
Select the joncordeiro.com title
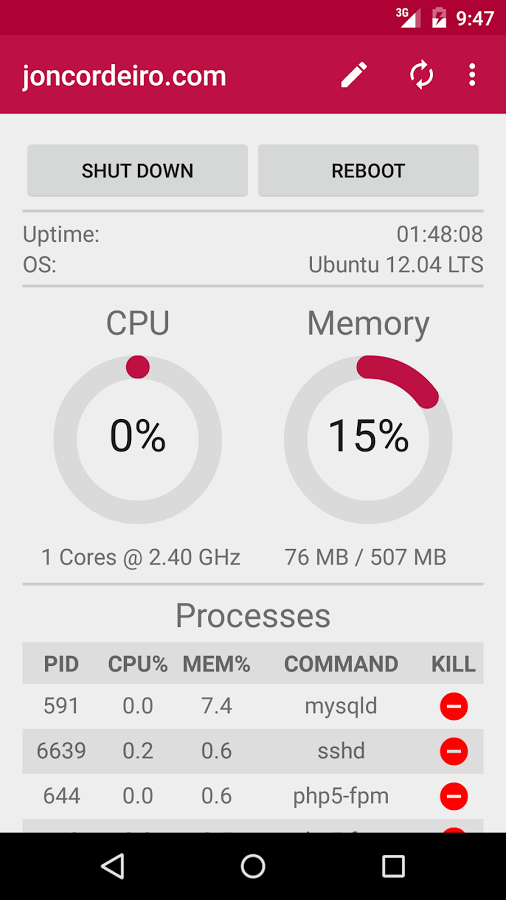click(x=124, y=76)
